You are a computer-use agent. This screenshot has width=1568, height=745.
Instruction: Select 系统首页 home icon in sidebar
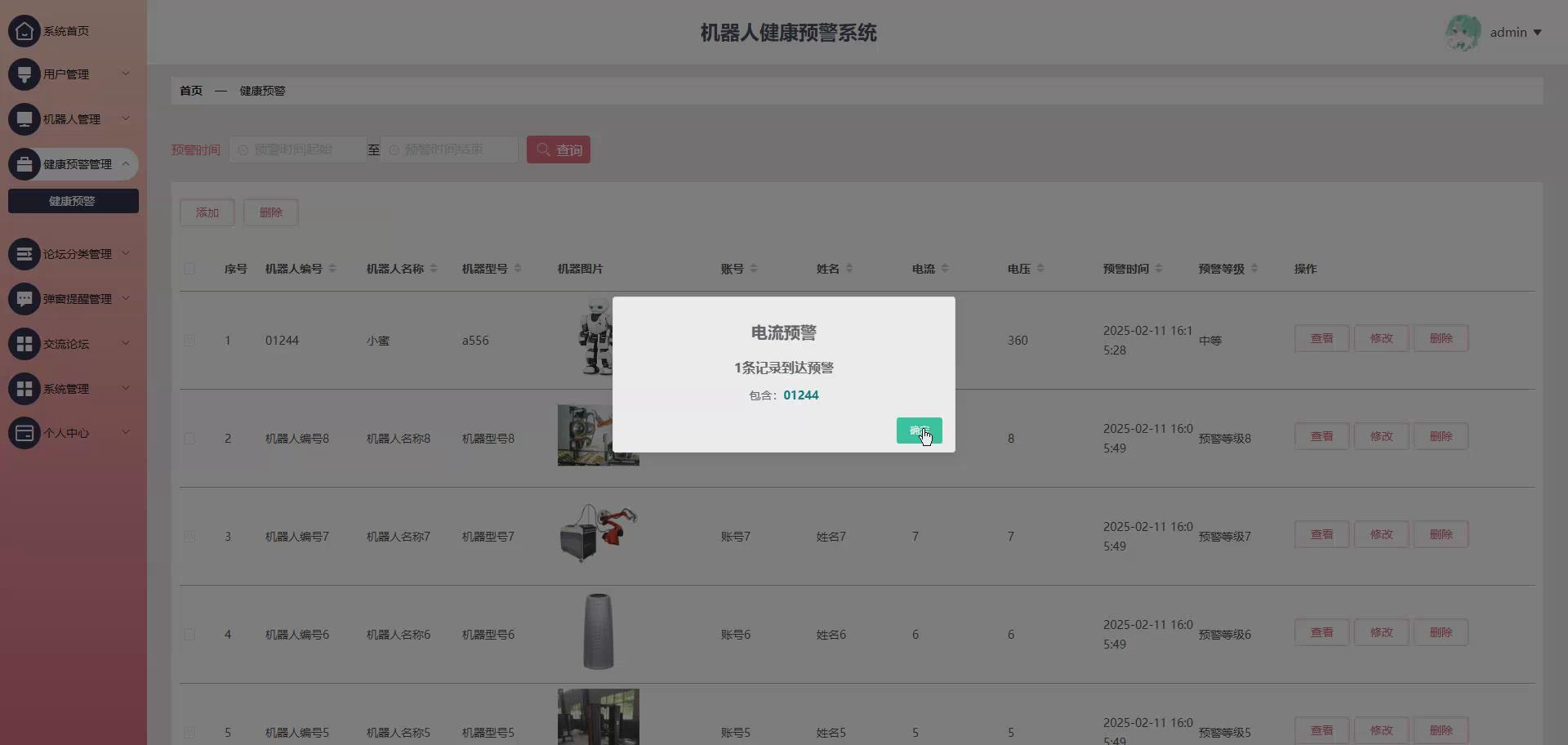pyautogui.click(x=24, y=30)
